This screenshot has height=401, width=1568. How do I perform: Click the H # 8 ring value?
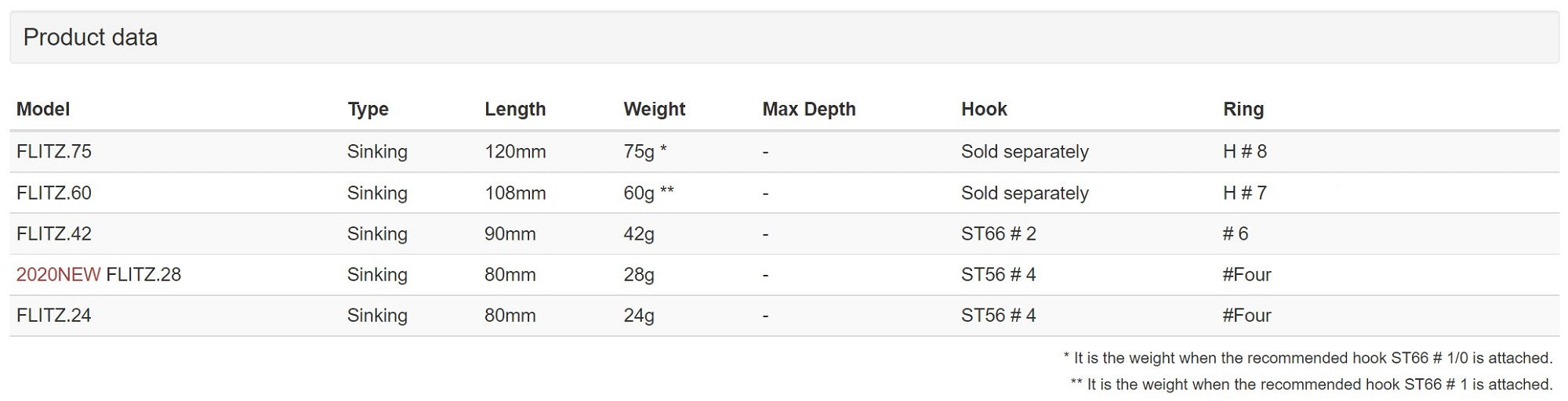coord(1244,152)
